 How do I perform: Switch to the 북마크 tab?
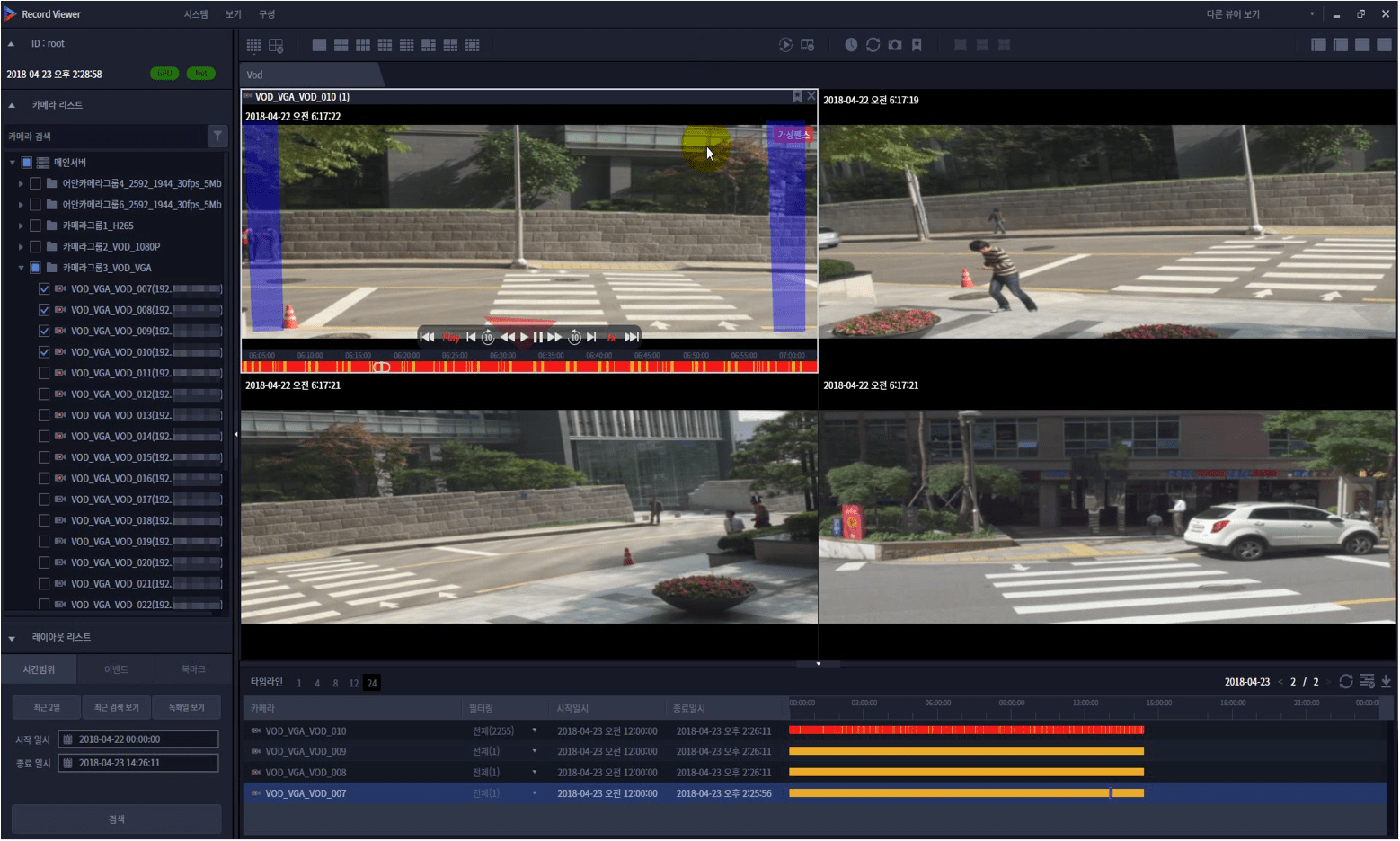pos(193,669)
